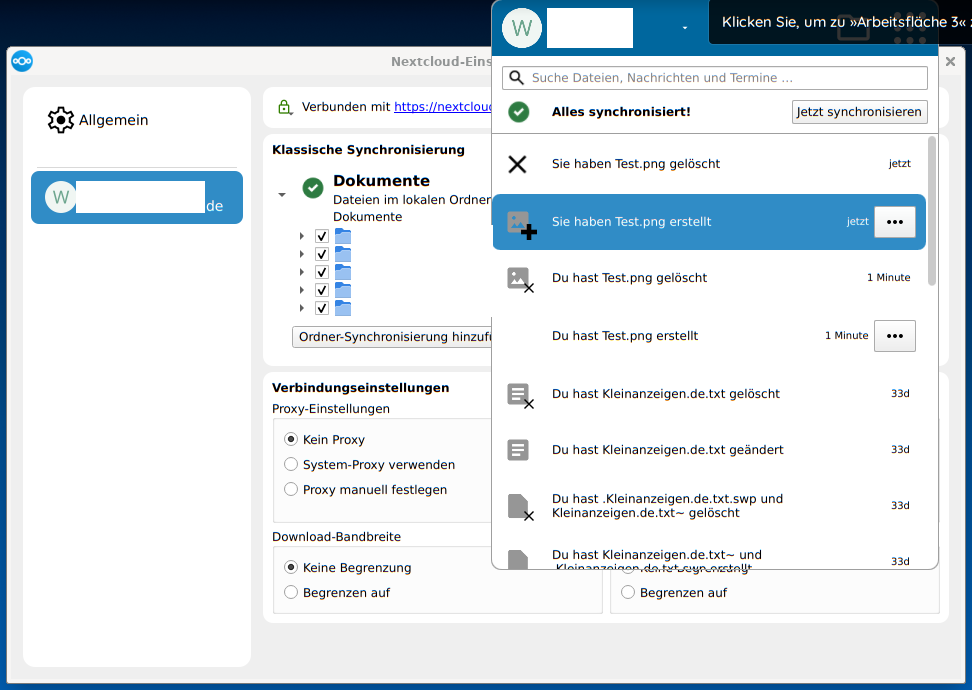The height and width of the screenshot is (690, 972).
Task: Click the Sie haben Test.png erstellt entry text
Action: point(632,222)
